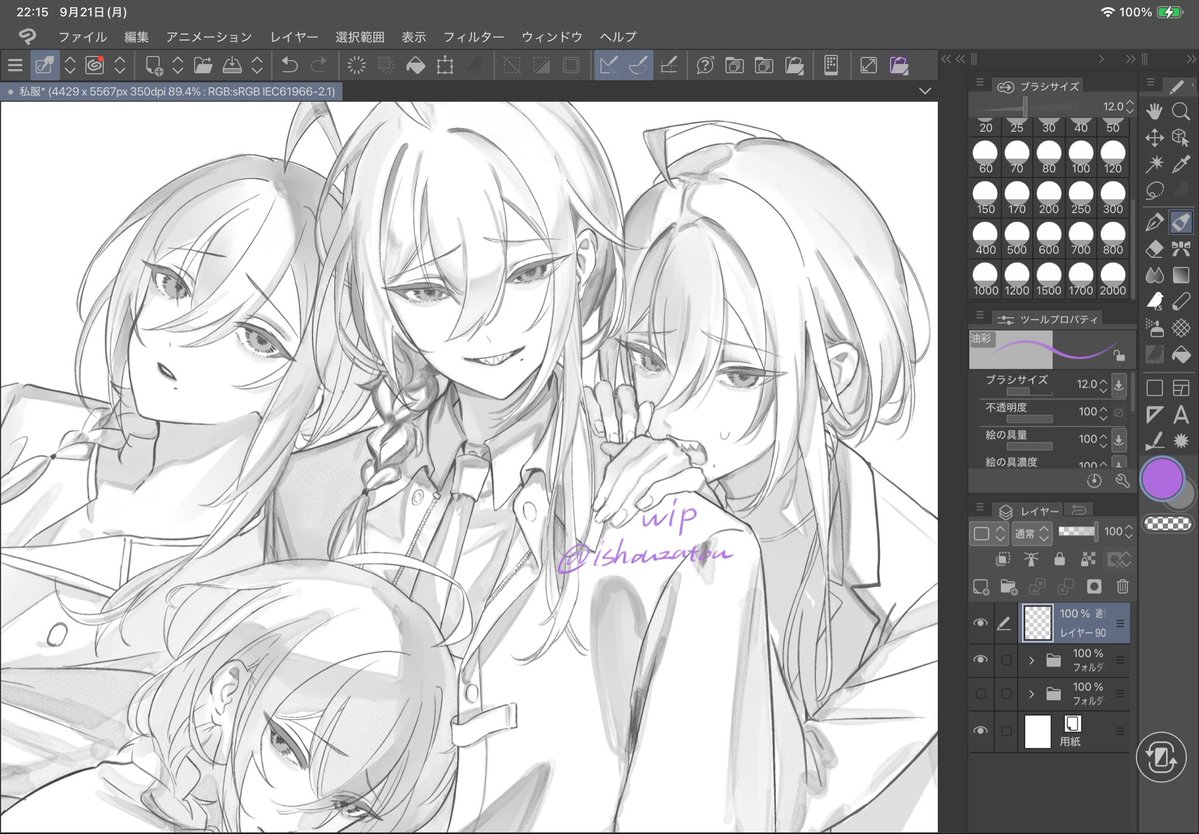Choose brush size preset 100
1199x834 pixels.
click(1080, 158)
